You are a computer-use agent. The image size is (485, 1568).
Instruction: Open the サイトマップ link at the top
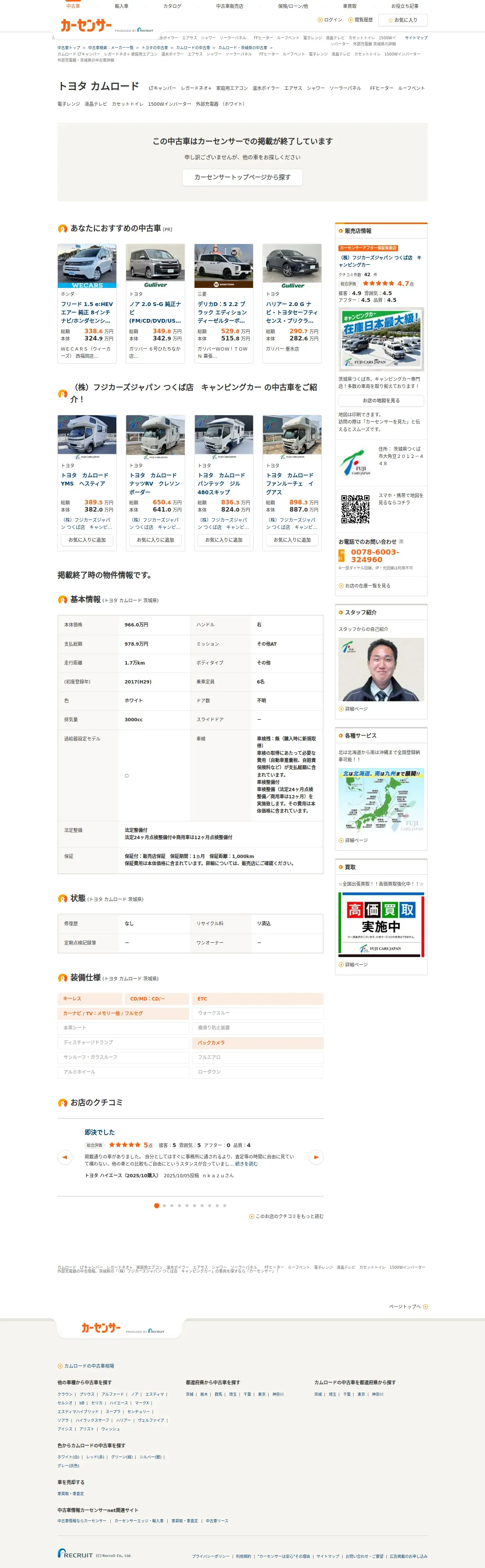click(416, 38)
